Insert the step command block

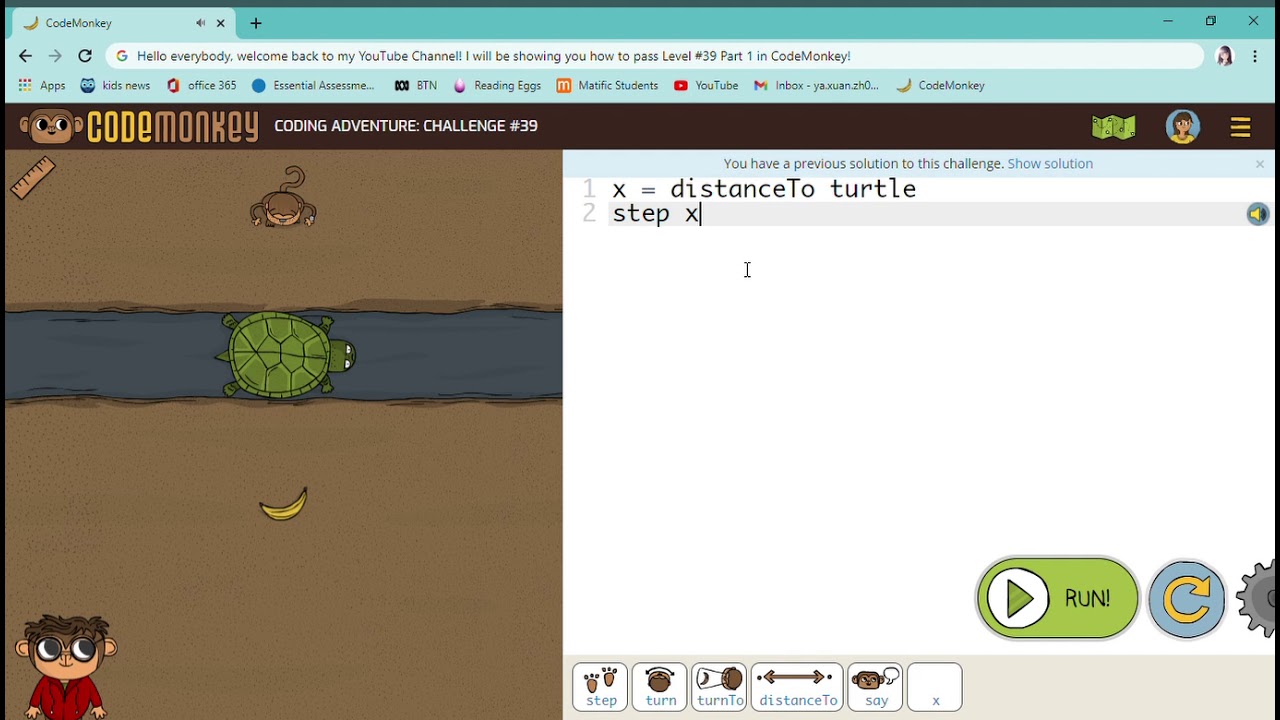click(x=600, y=687)
